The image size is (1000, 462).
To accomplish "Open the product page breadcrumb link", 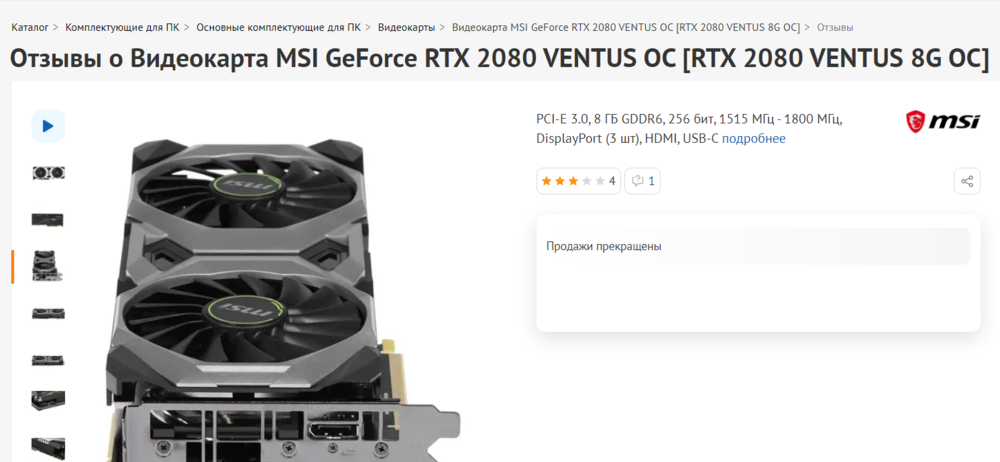I will pyautogui.click(x=626, y=27).
